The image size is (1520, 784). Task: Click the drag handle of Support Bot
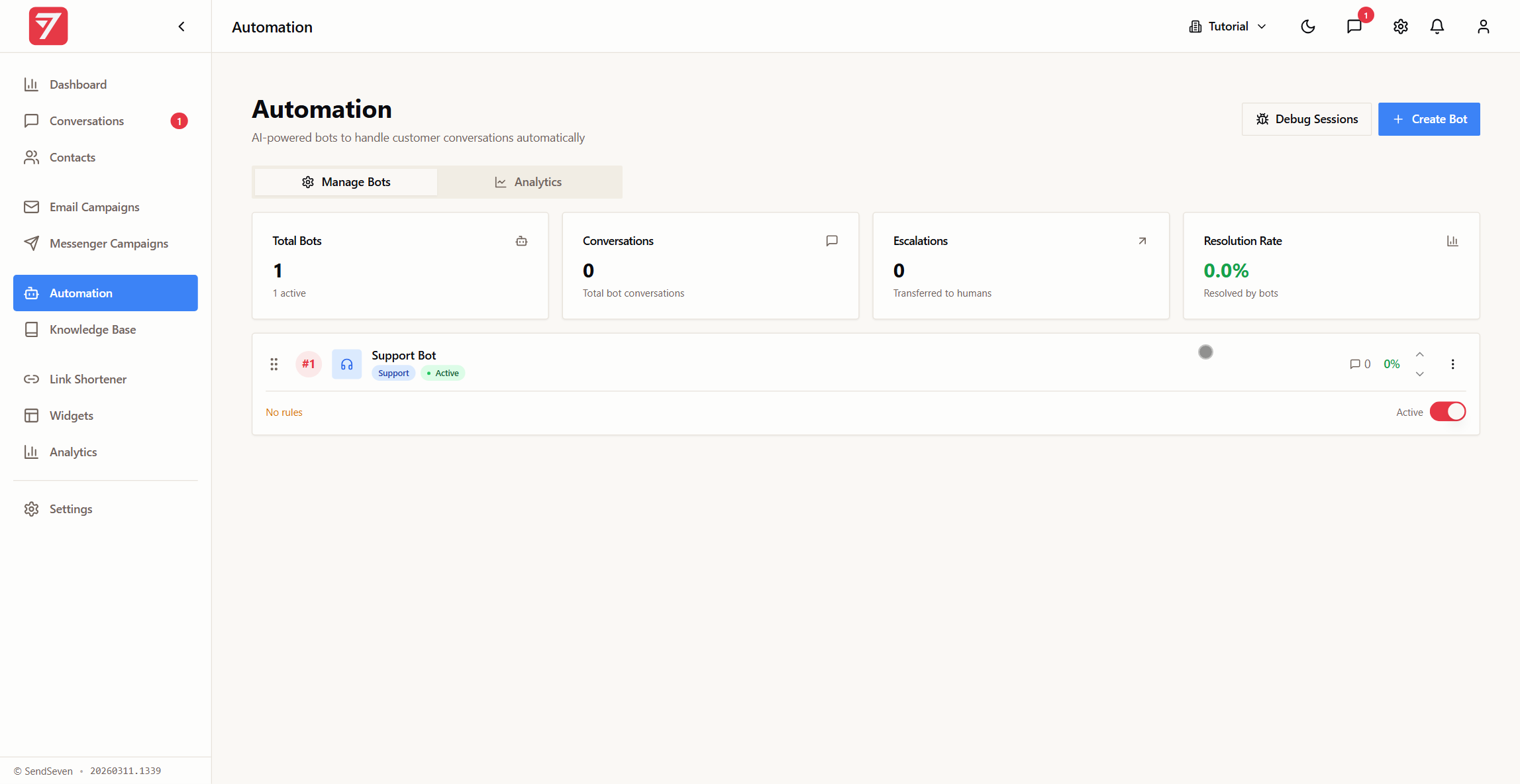point(274,364)
